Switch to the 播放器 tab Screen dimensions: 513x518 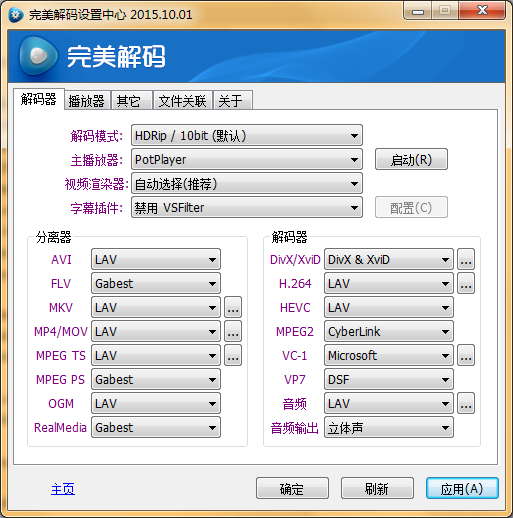click(87, 100)
